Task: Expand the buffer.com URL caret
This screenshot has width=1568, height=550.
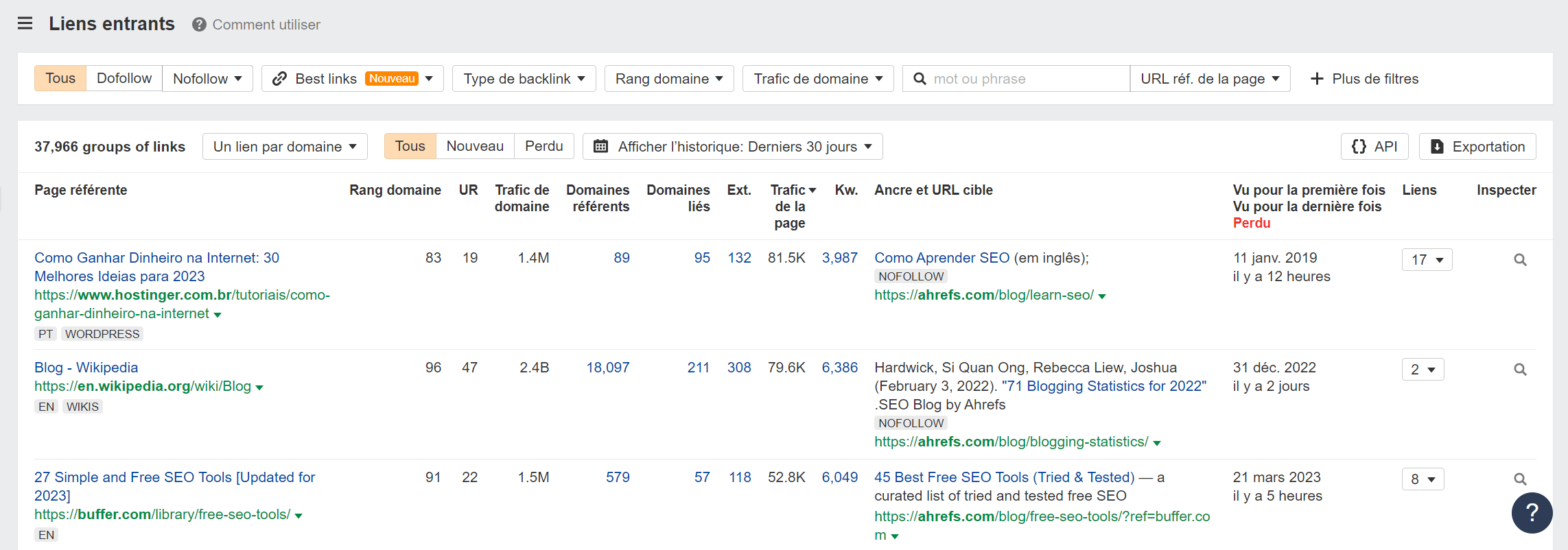Action: [299, 516]
